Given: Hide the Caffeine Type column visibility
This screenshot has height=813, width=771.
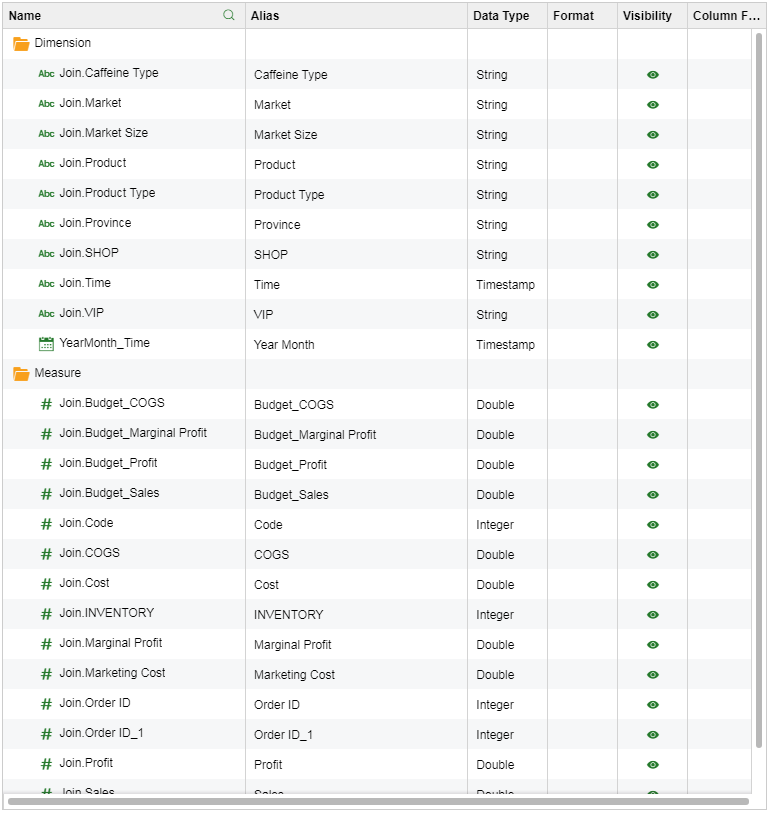Looking at the screenshot, I should [653, 75].
